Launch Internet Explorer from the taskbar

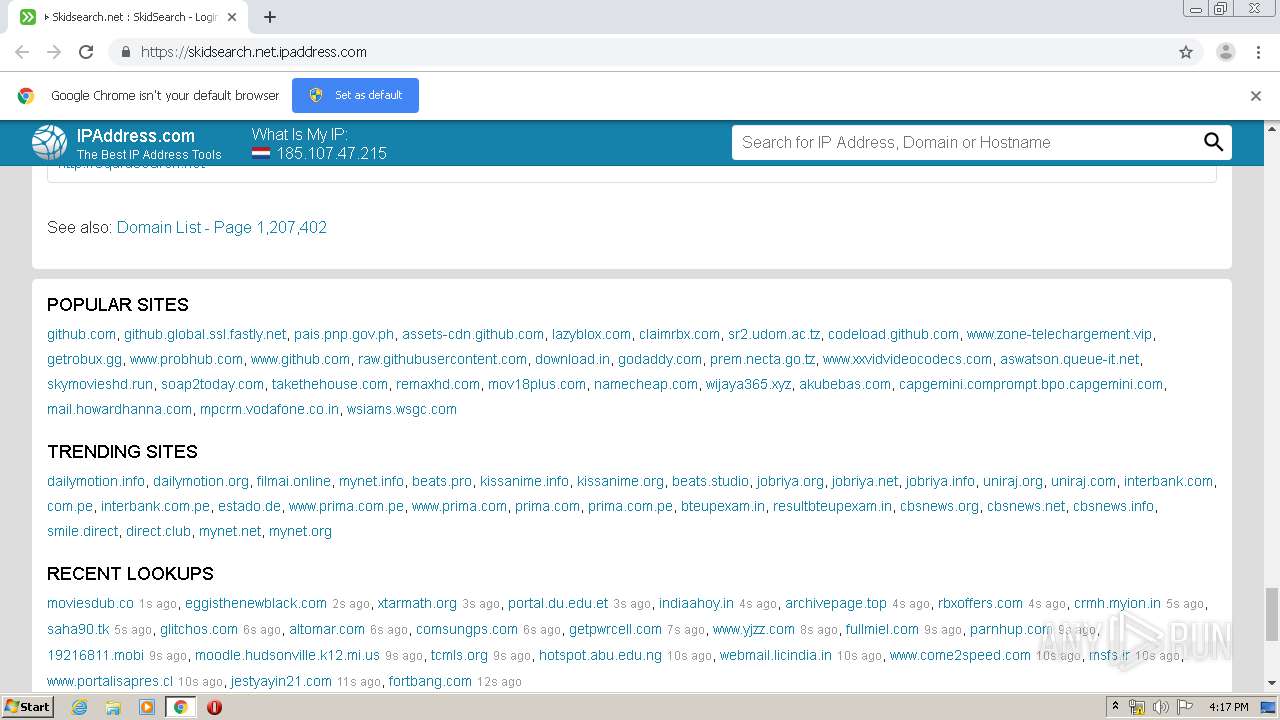80,707
